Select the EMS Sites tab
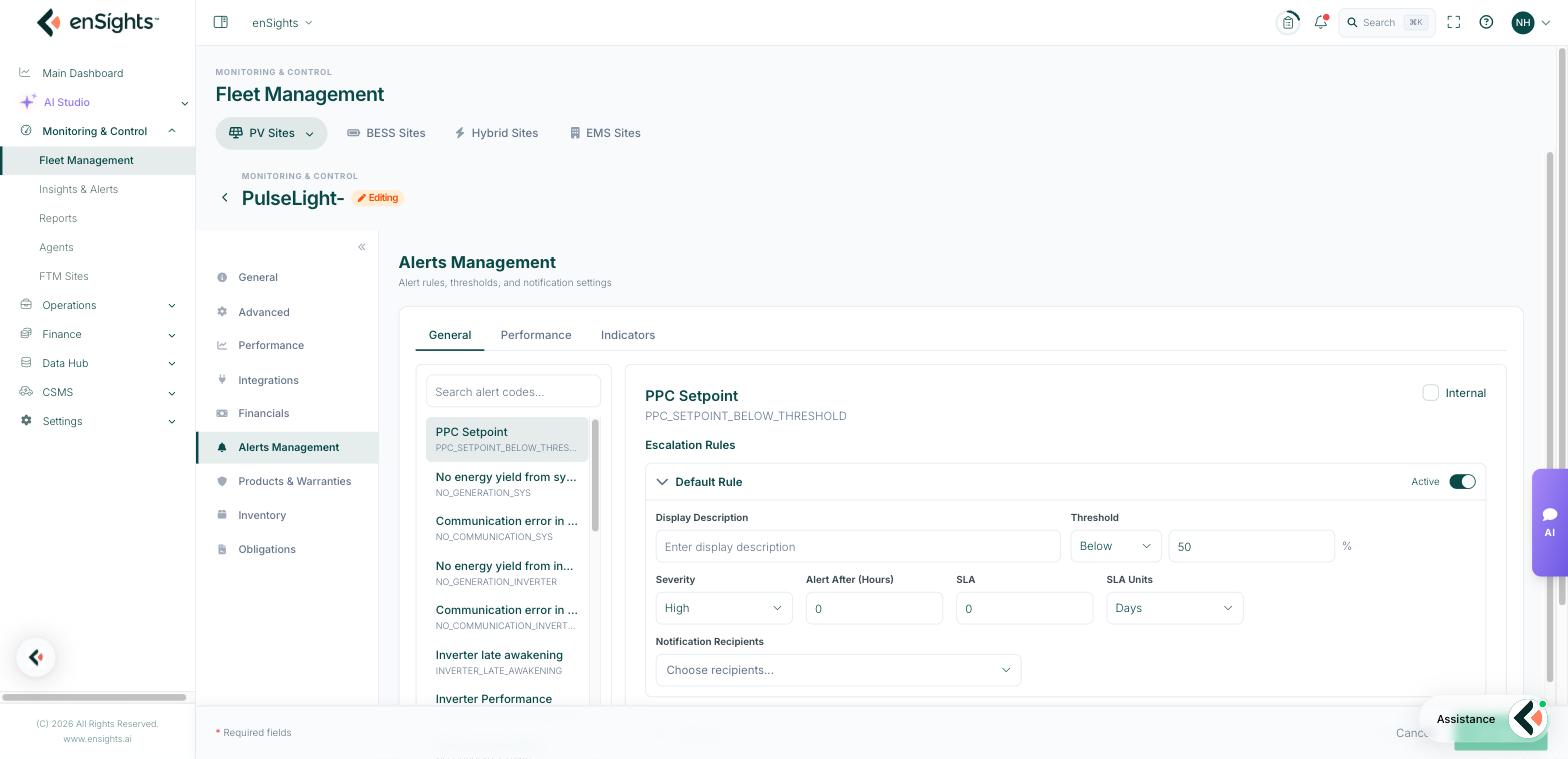This screenshot has height=759, width=1568. coord(605,133)
